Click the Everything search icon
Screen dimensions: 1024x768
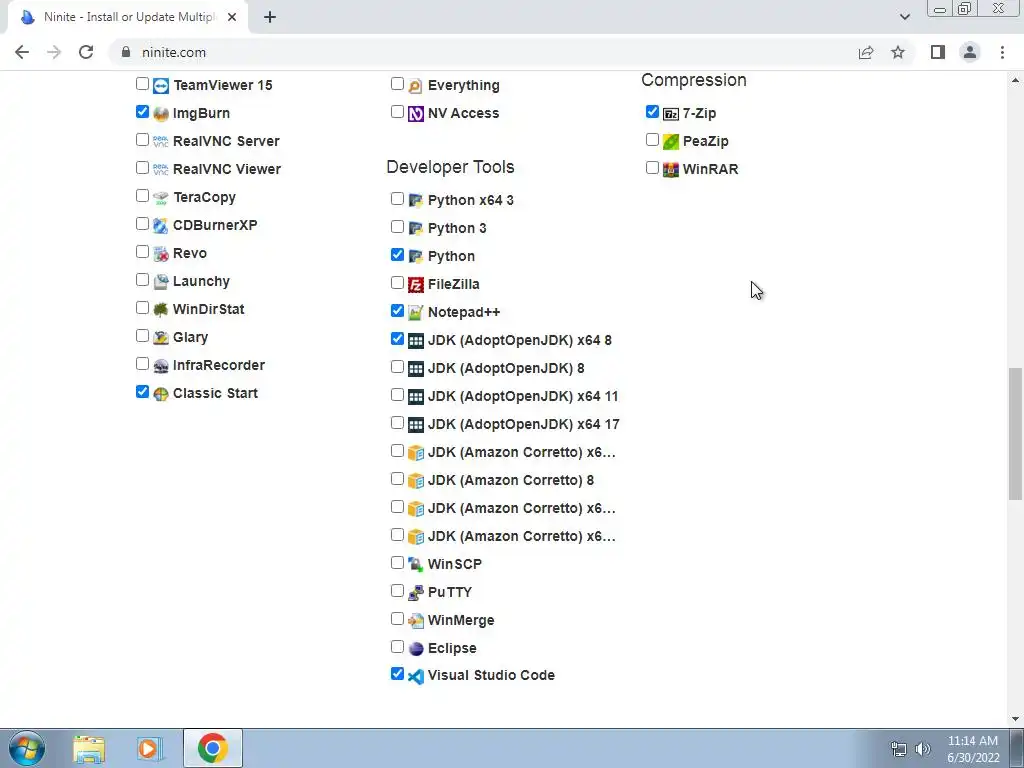[x=415, y=86]
